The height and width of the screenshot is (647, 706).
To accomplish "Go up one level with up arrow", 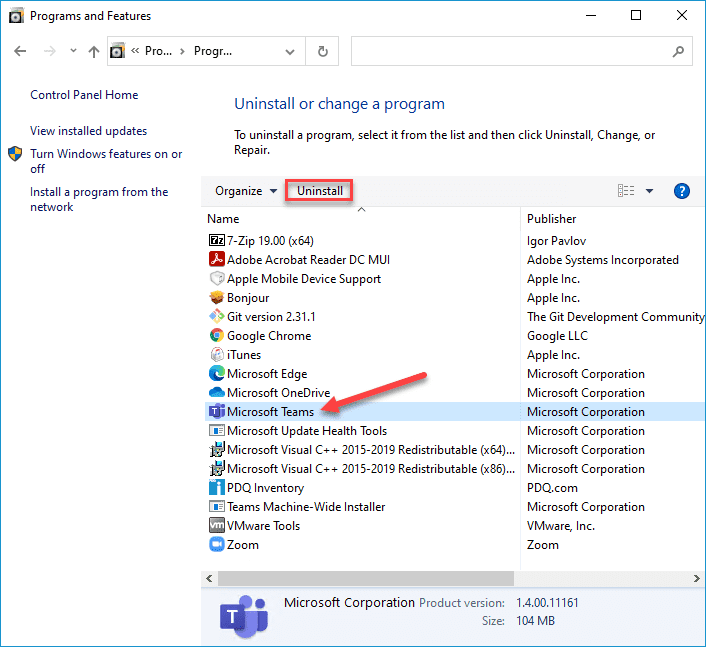I will pos(94,52).
